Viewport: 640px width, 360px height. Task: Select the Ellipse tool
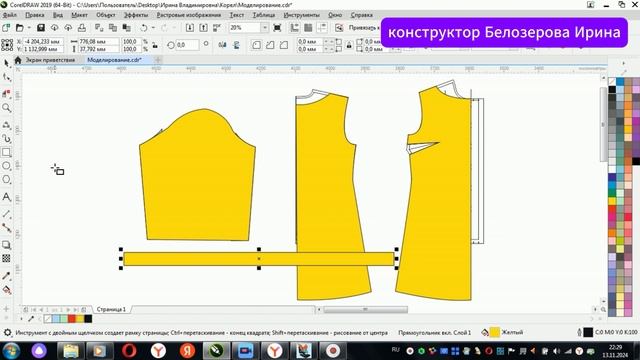point(7,166)
